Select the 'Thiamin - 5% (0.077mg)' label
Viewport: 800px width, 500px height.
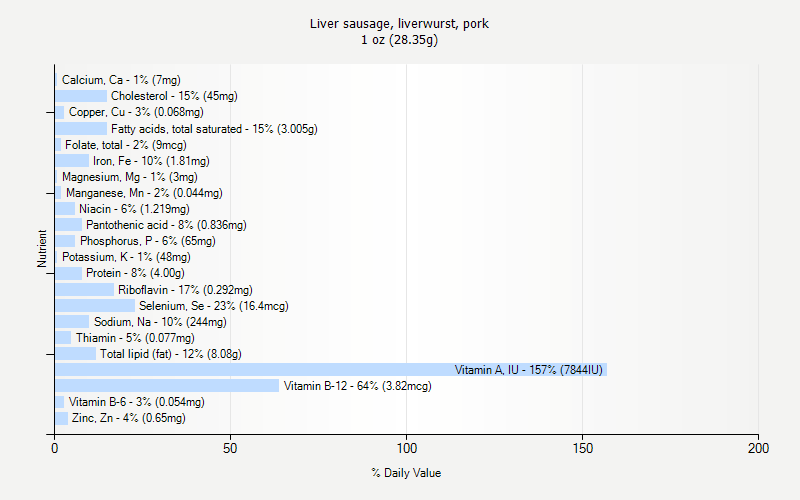[135, 338]
